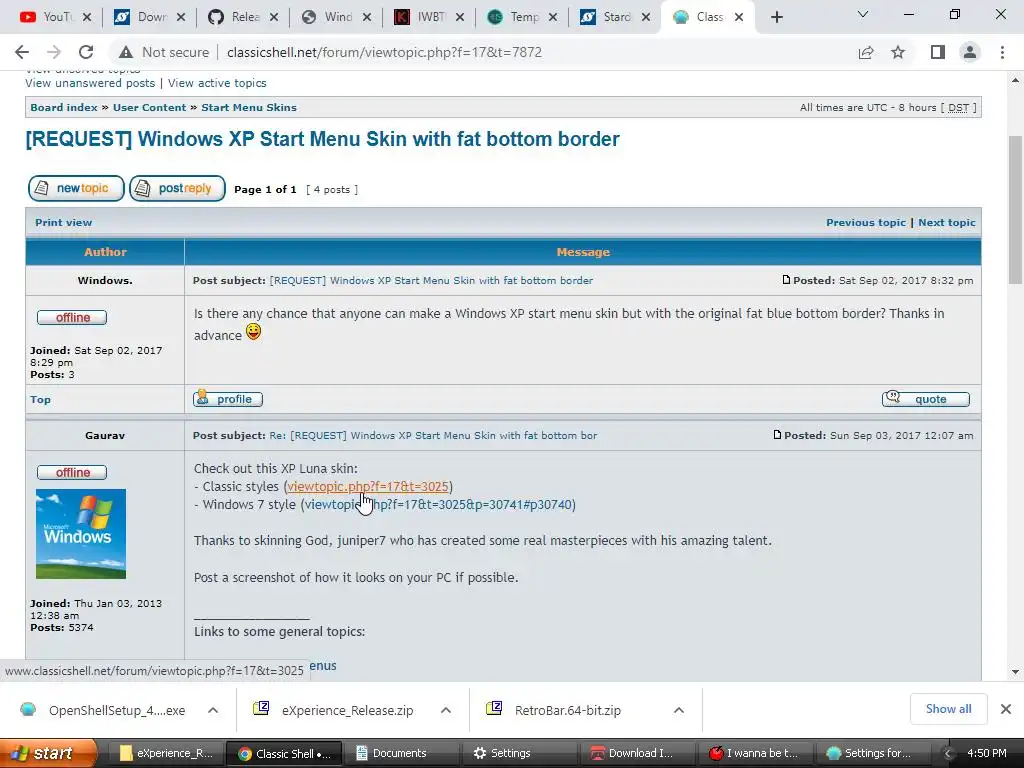Open the browser side panel
This screenshot has height=768, width=1024.
coord(938,52)
